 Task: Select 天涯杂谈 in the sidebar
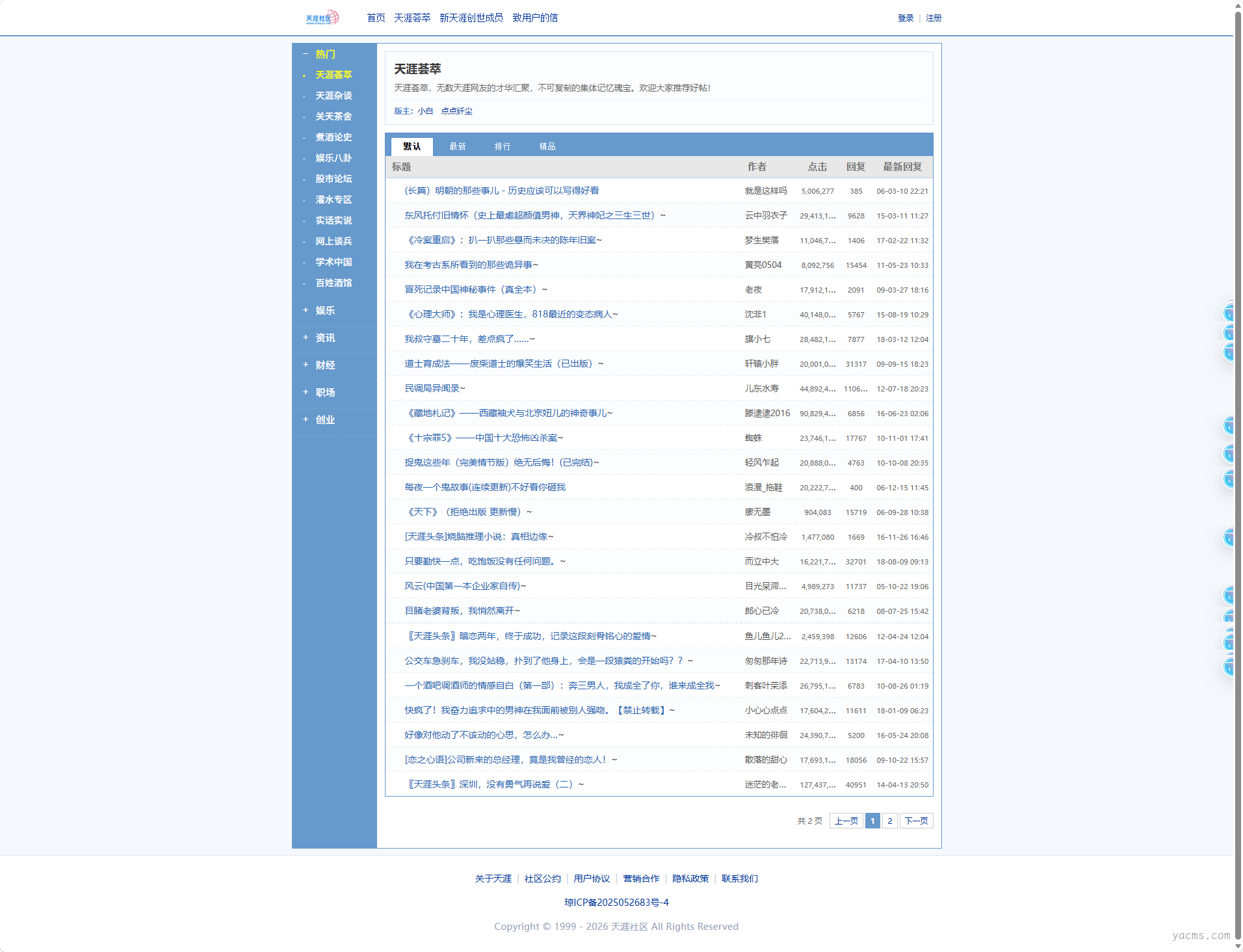(x=334, y=96)
